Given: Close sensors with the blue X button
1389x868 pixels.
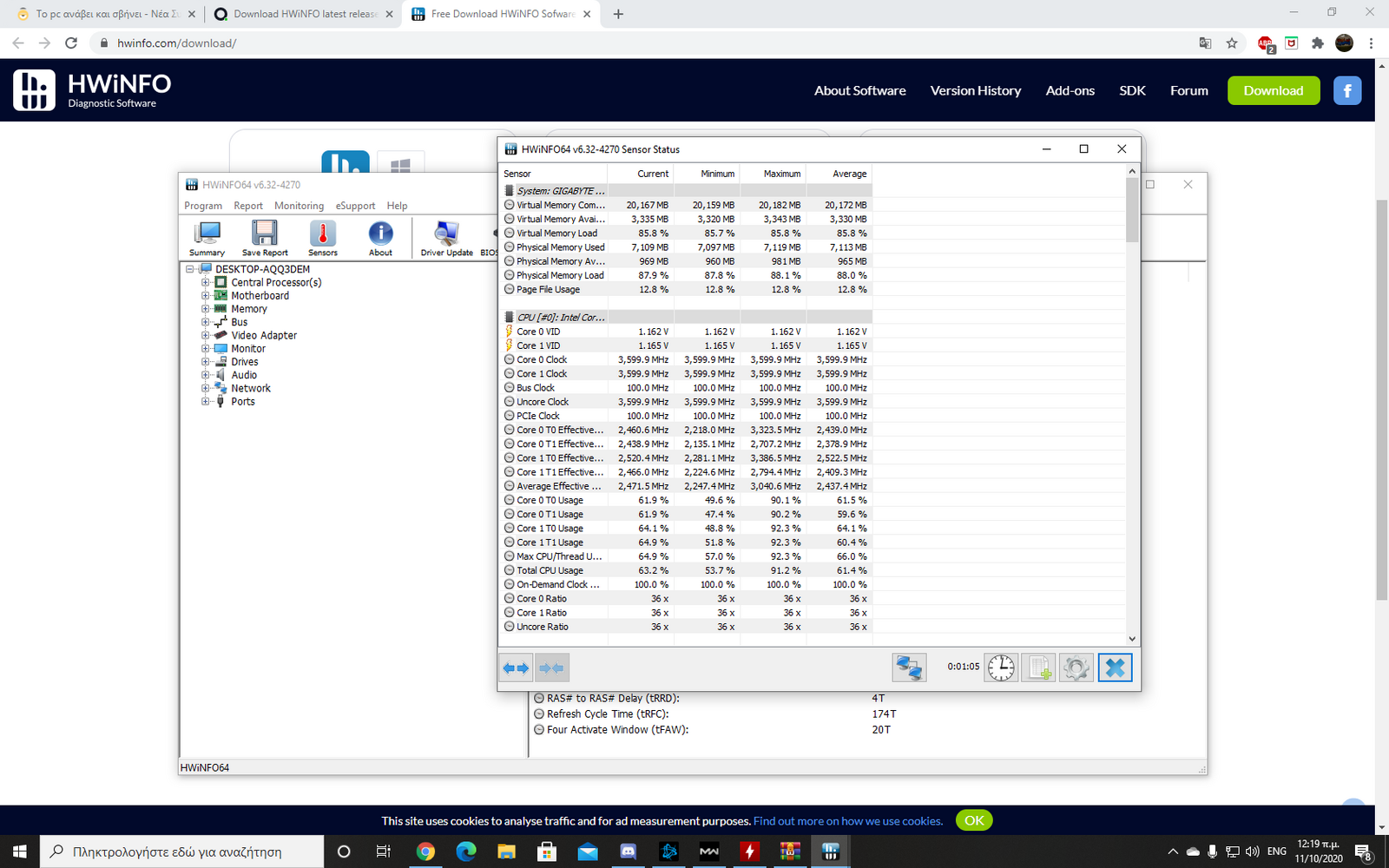Looking at the screenshot, I should click(x=1115, y=667).
